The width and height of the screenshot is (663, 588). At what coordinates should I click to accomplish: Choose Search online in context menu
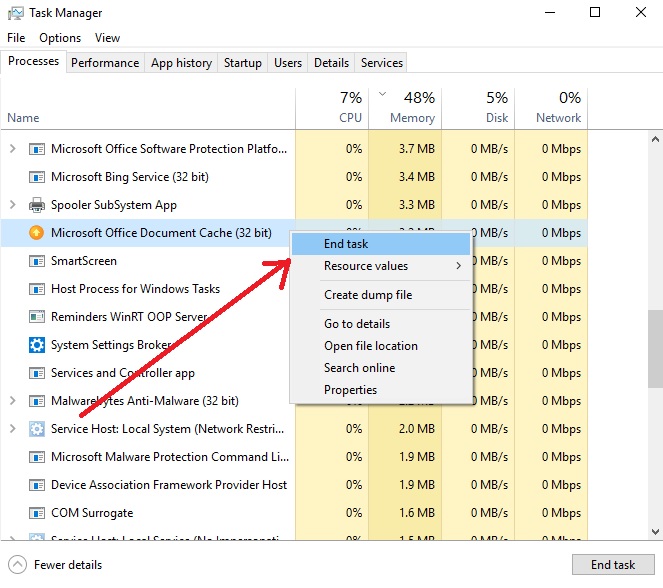381,368
